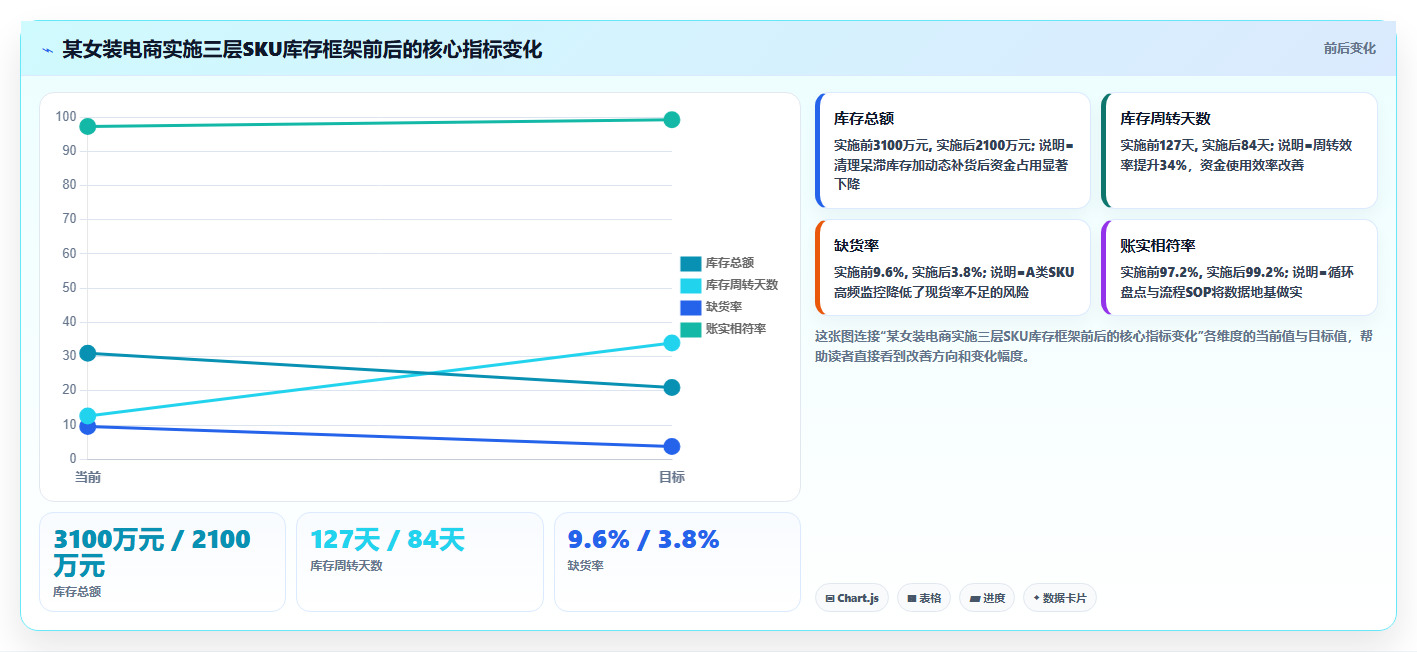
Task: Click the 库存总额 data point at 目标
Action: click(x=672, y=387)
